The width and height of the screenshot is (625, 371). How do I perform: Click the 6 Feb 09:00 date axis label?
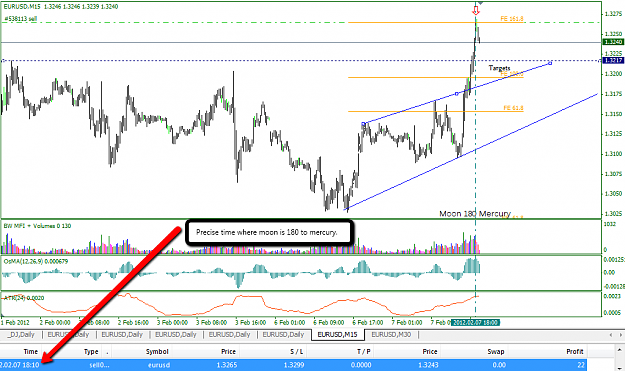click(328, 322)
